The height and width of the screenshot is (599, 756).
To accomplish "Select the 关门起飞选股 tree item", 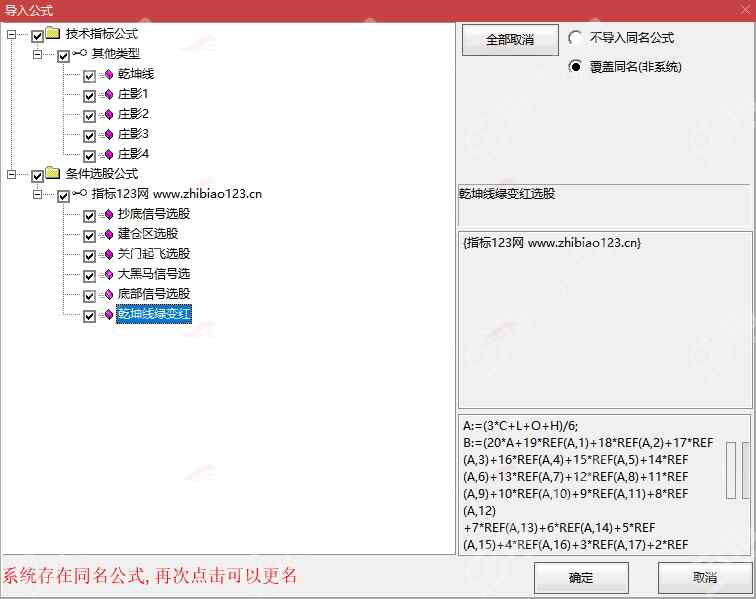I will [153, 255].
